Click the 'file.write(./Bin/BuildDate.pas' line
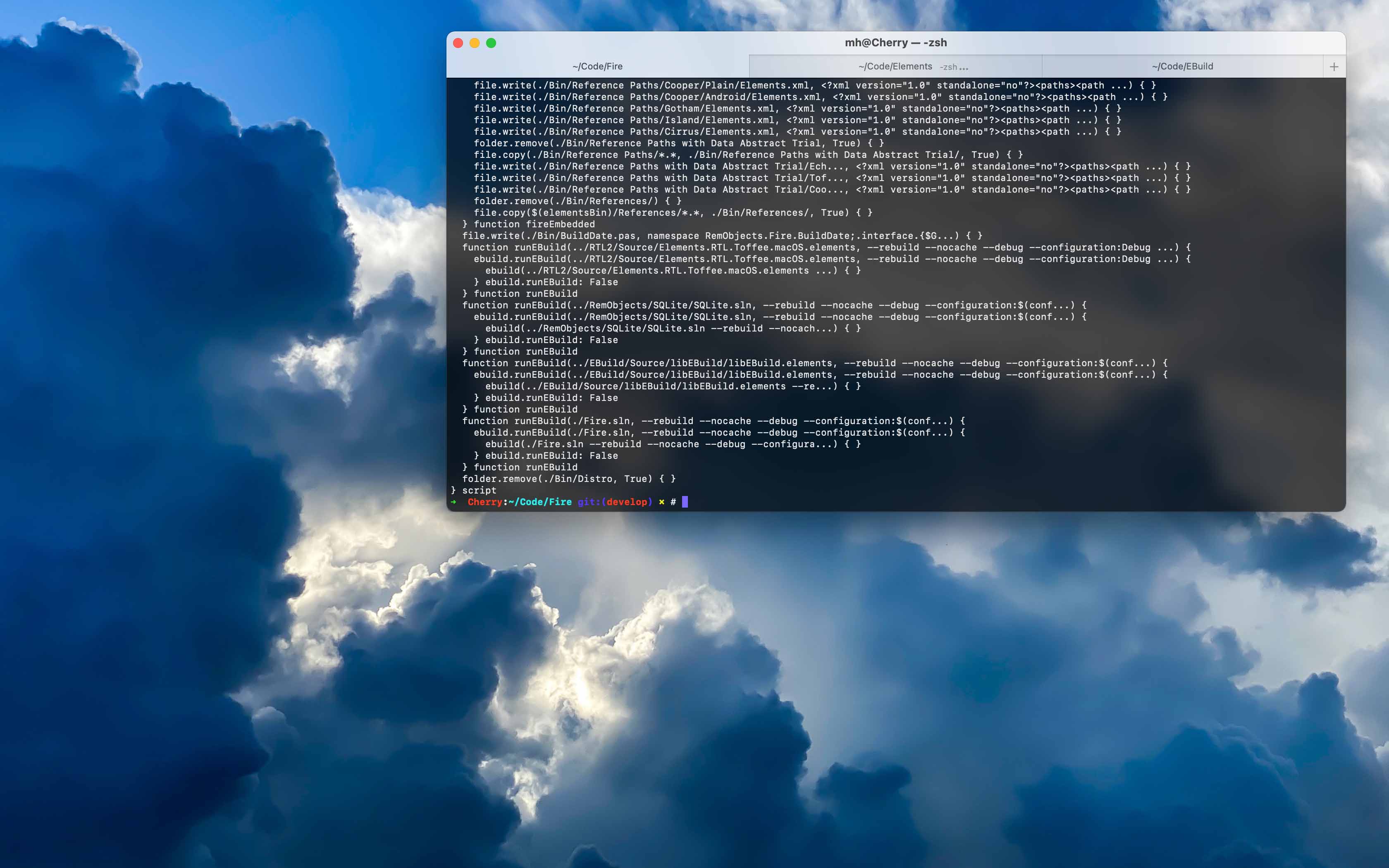Image resolution: width=1389 pixels, height=868 pixels. click(722, 236)
